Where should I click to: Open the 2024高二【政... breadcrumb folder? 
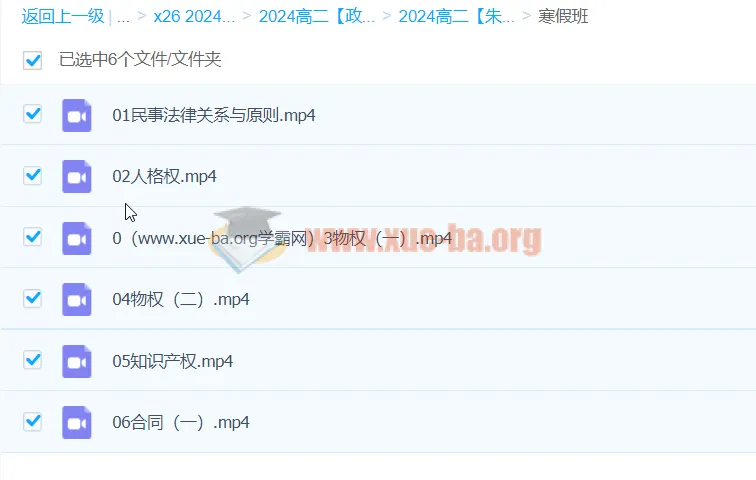tap(317, 16)
